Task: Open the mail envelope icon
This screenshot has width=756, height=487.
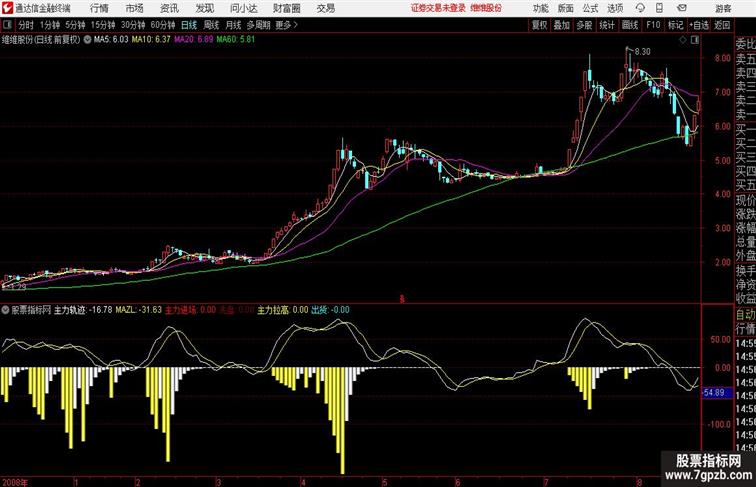Action: point(681,8)
